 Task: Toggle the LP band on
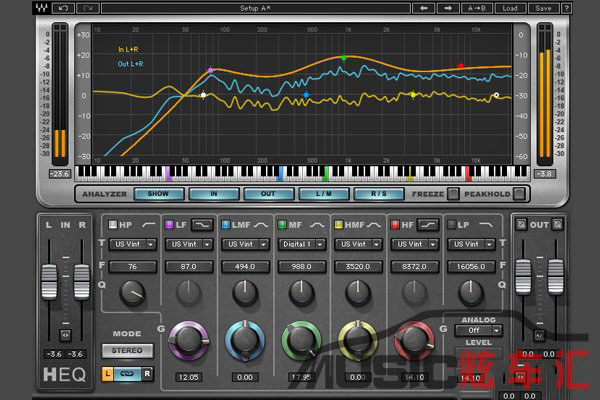pyautogui.click(x=452, y=225)
